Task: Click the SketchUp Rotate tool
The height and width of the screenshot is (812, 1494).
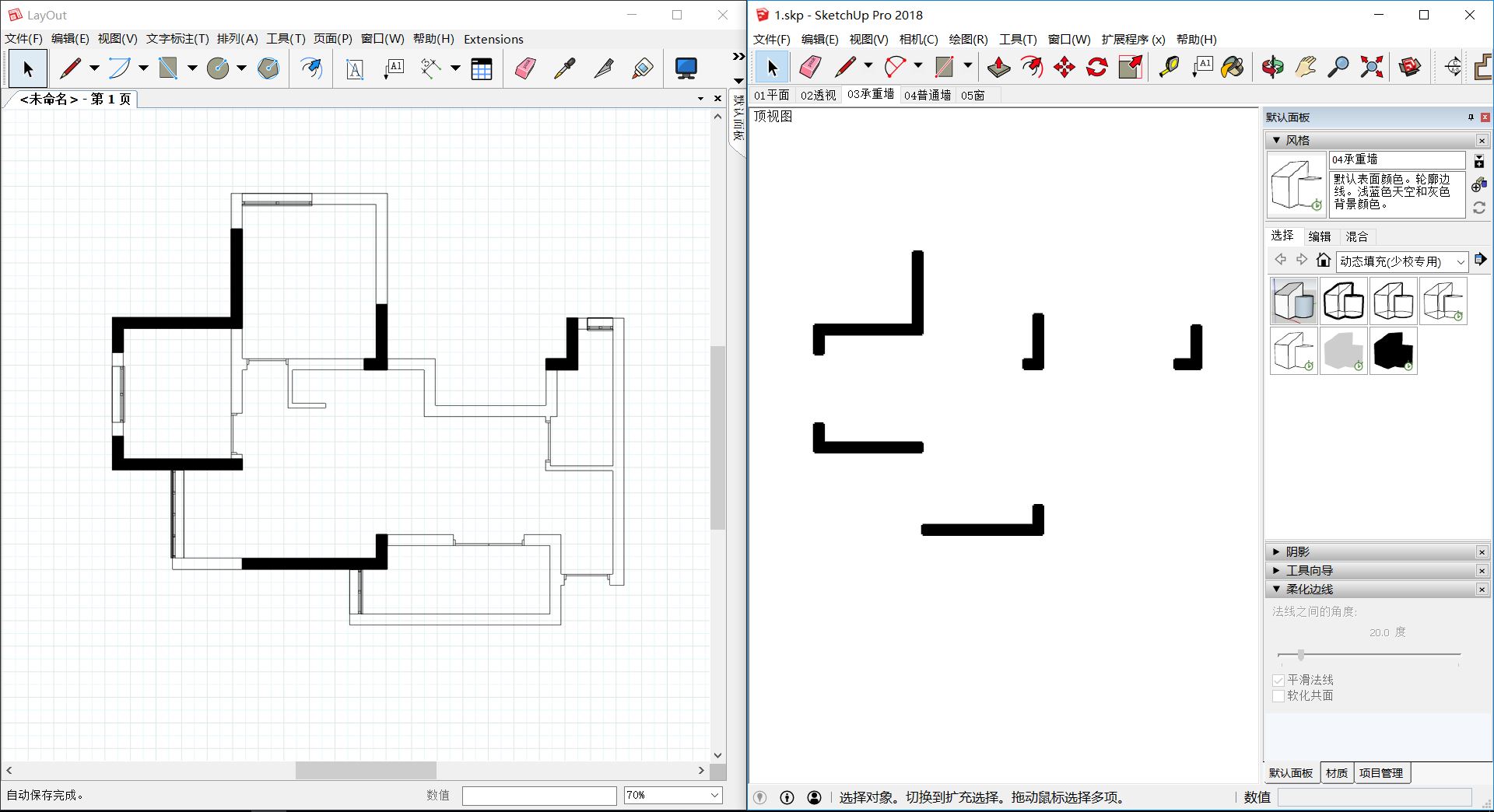Action: pyautogui.click(x=1096, y=68)
